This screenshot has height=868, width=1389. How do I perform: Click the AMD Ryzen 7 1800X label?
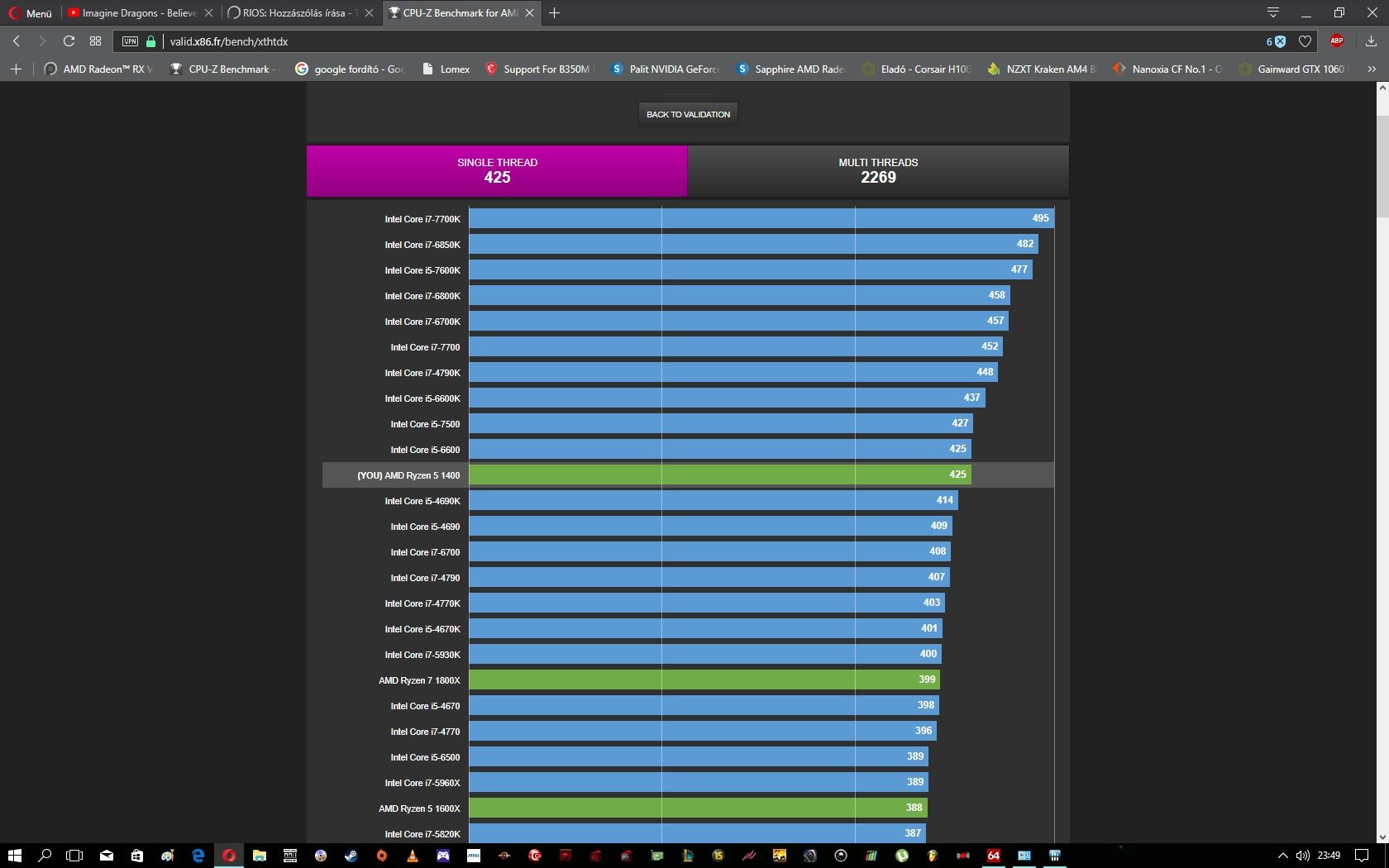(419, 680)
